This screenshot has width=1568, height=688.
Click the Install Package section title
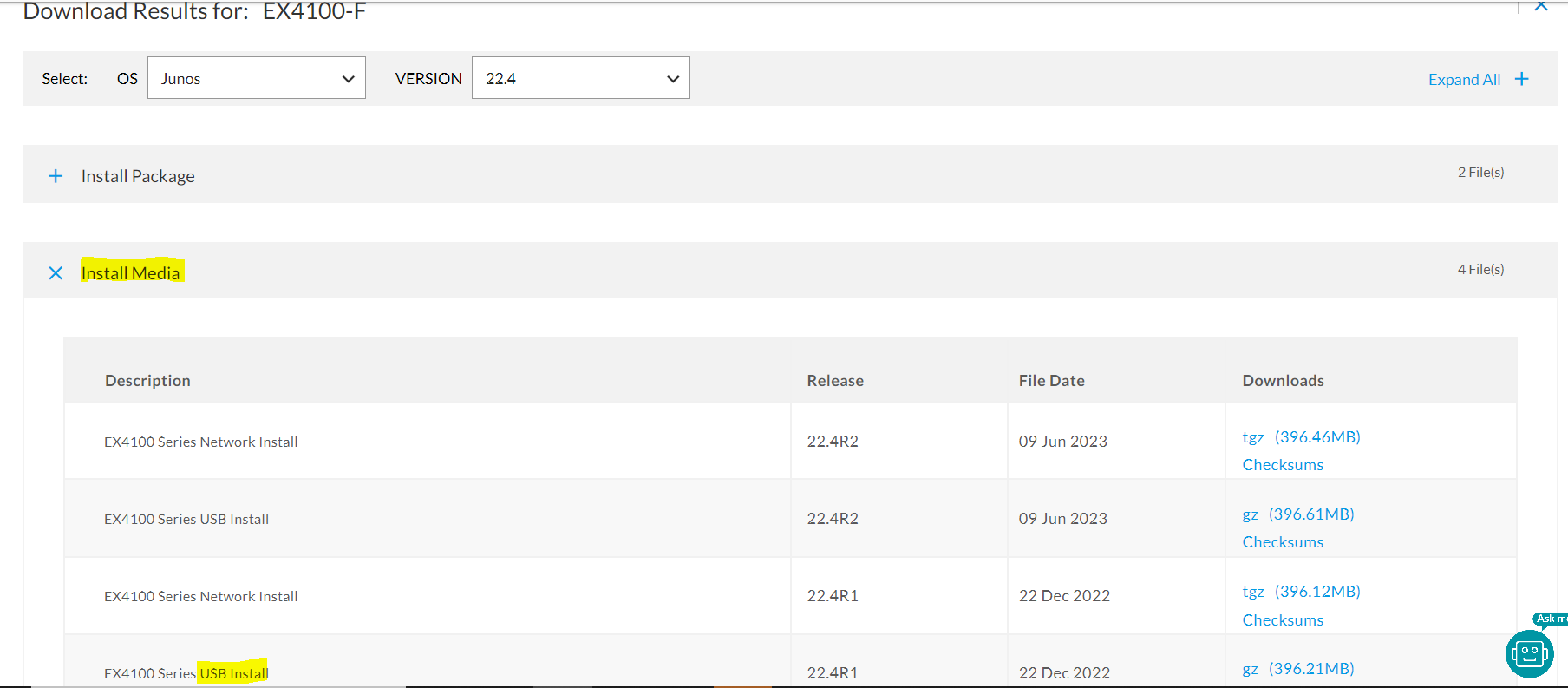(x=138, y=176)
